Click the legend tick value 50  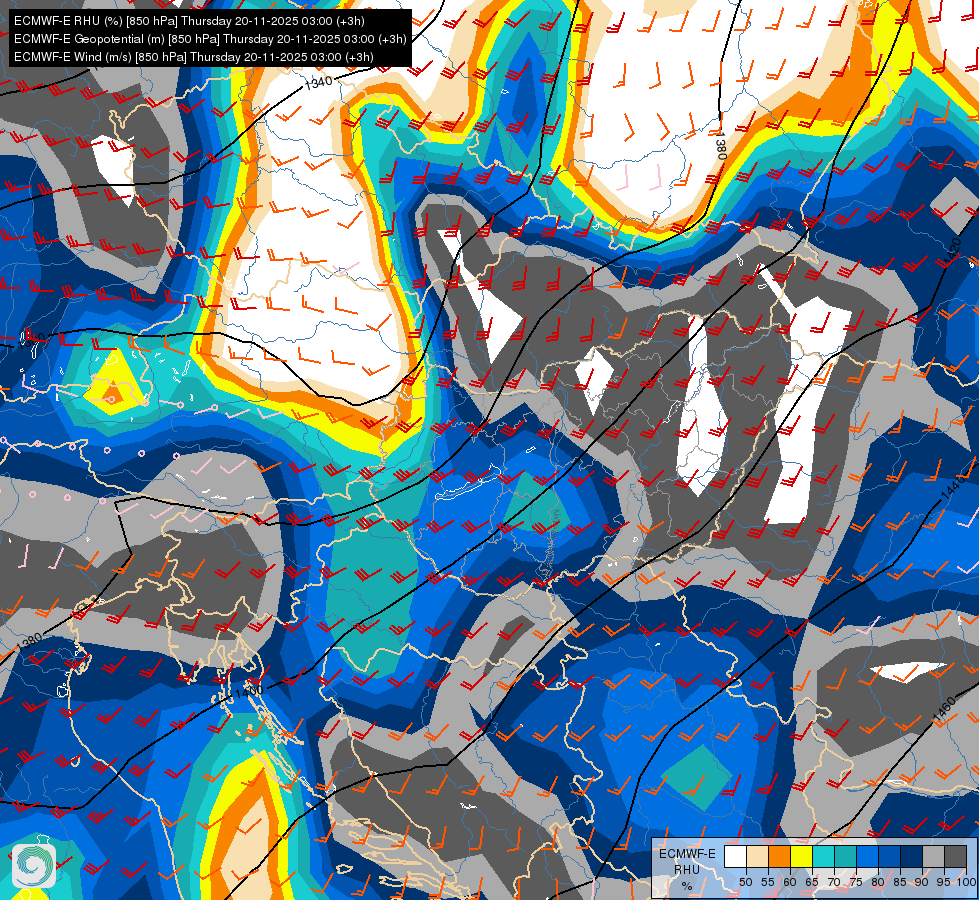point(746,883)
